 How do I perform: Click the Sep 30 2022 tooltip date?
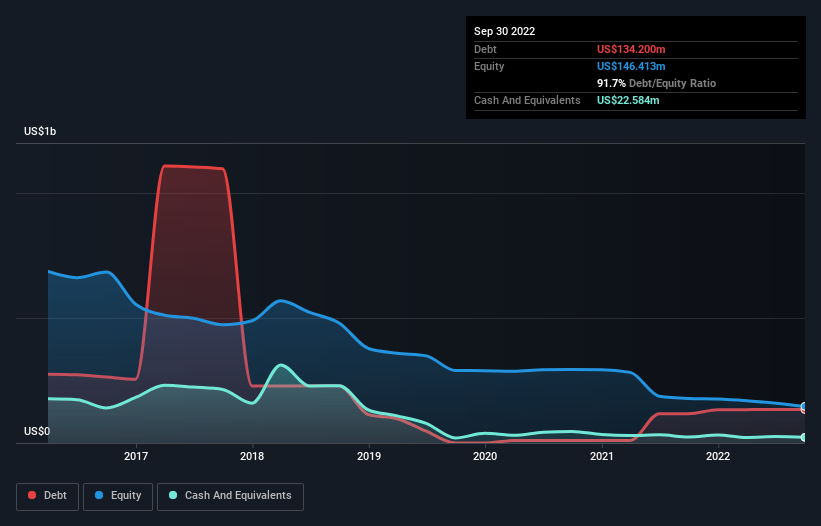(x=504, y=31)
